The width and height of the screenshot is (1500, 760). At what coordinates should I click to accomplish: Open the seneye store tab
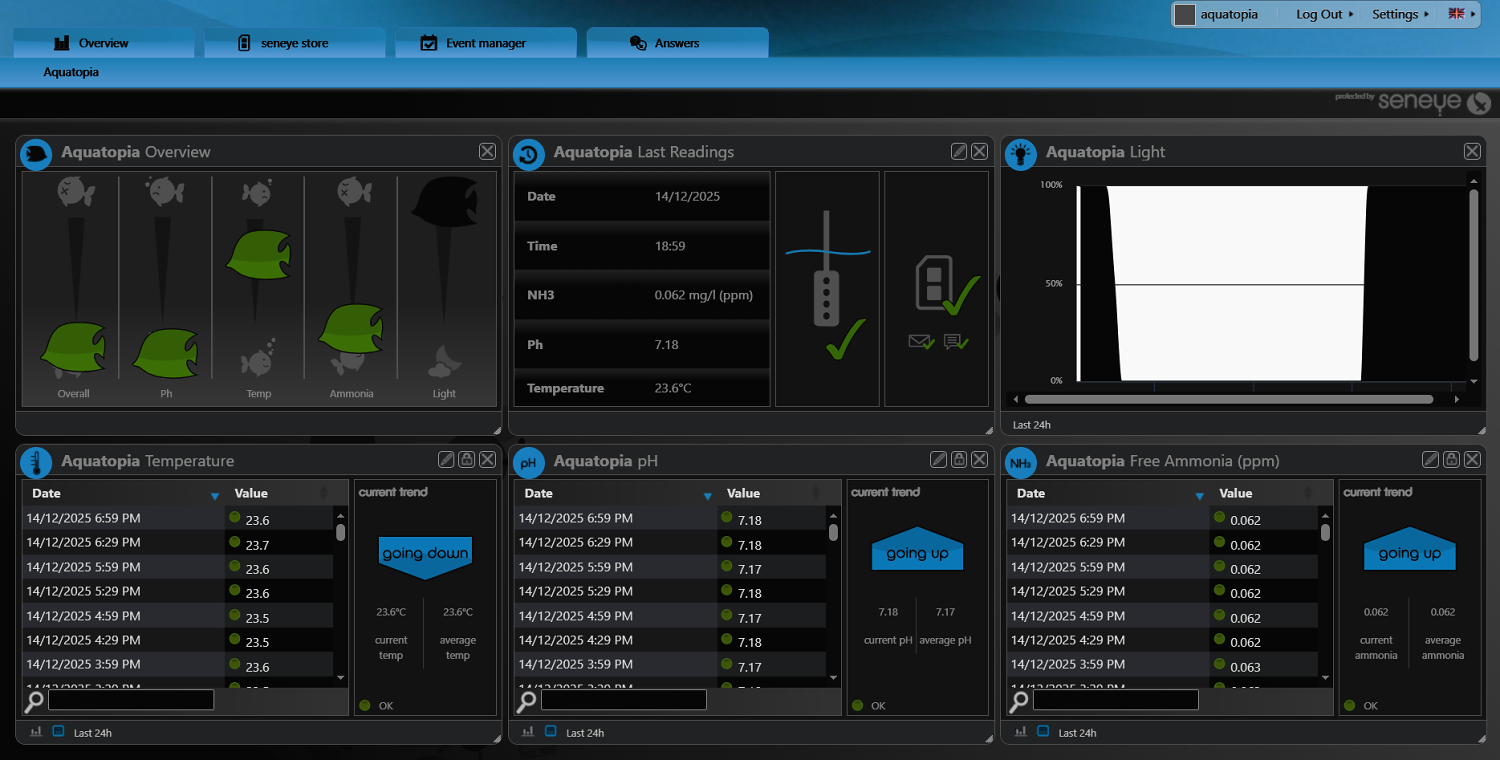pos(294,43)
